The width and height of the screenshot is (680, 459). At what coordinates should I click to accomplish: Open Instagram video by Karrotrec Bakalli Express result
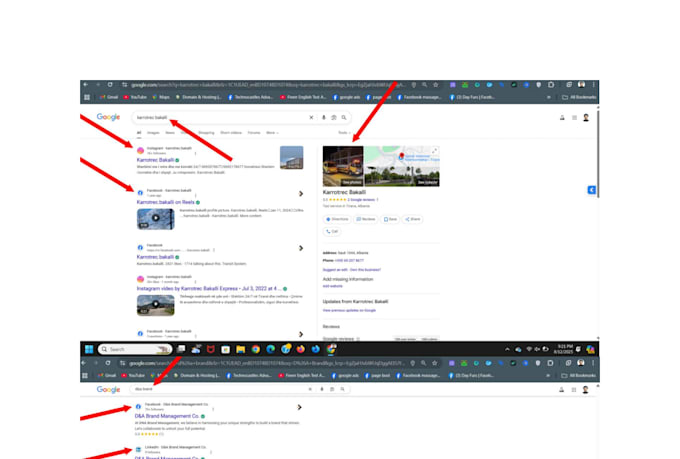[x=209, y=289]
